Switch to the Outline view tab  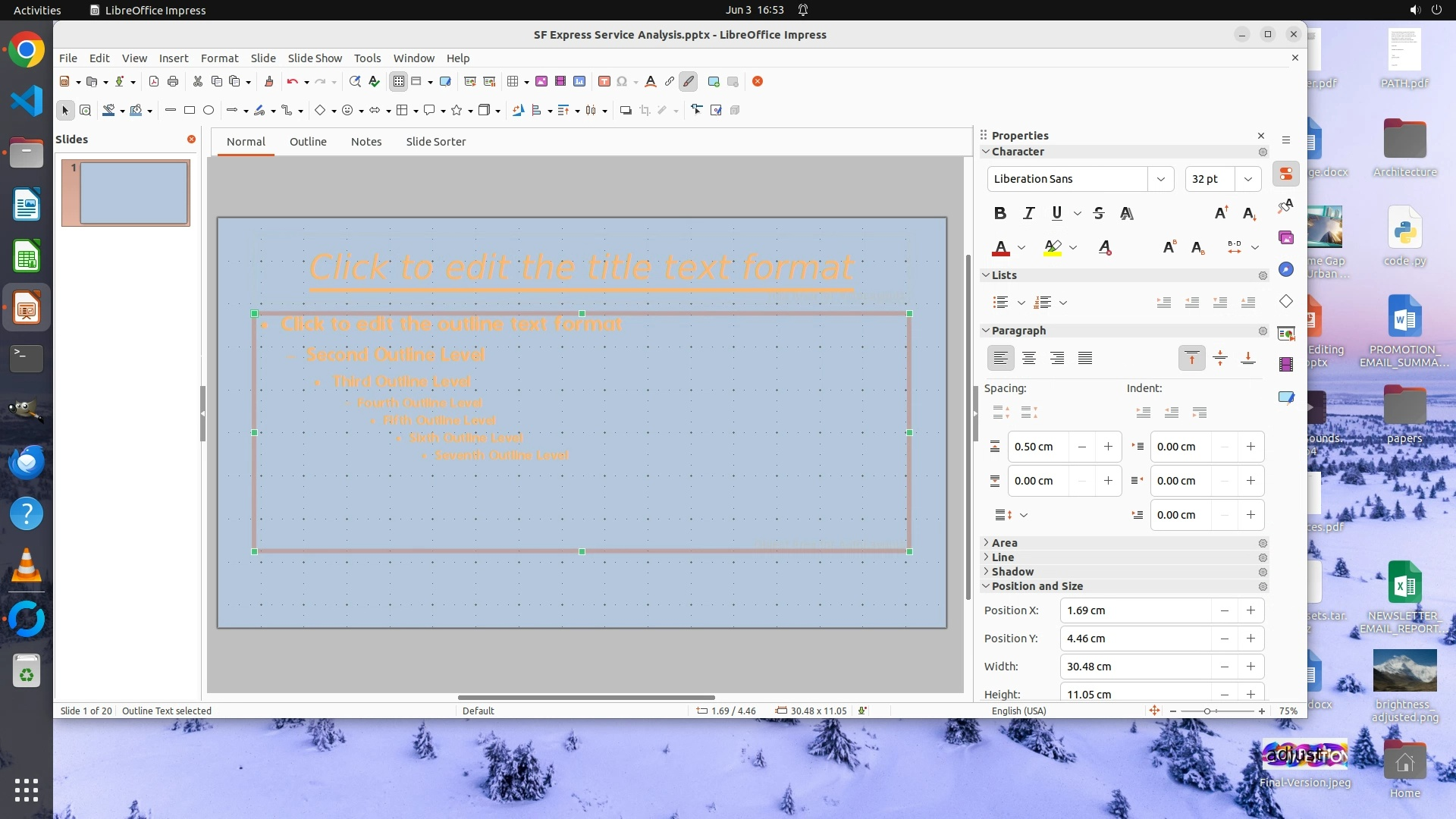(308, 142)
